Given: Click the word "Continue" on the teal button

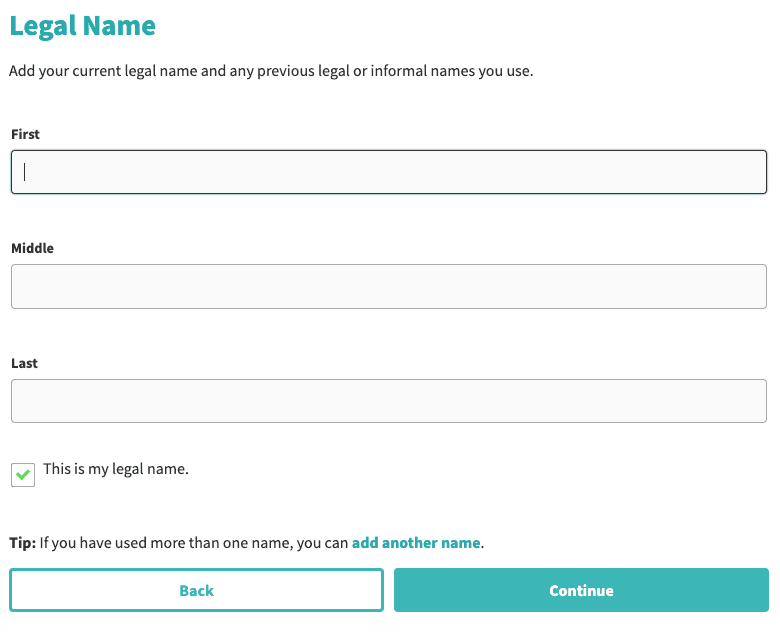Looking at the screenshot, I should (581, 590).
